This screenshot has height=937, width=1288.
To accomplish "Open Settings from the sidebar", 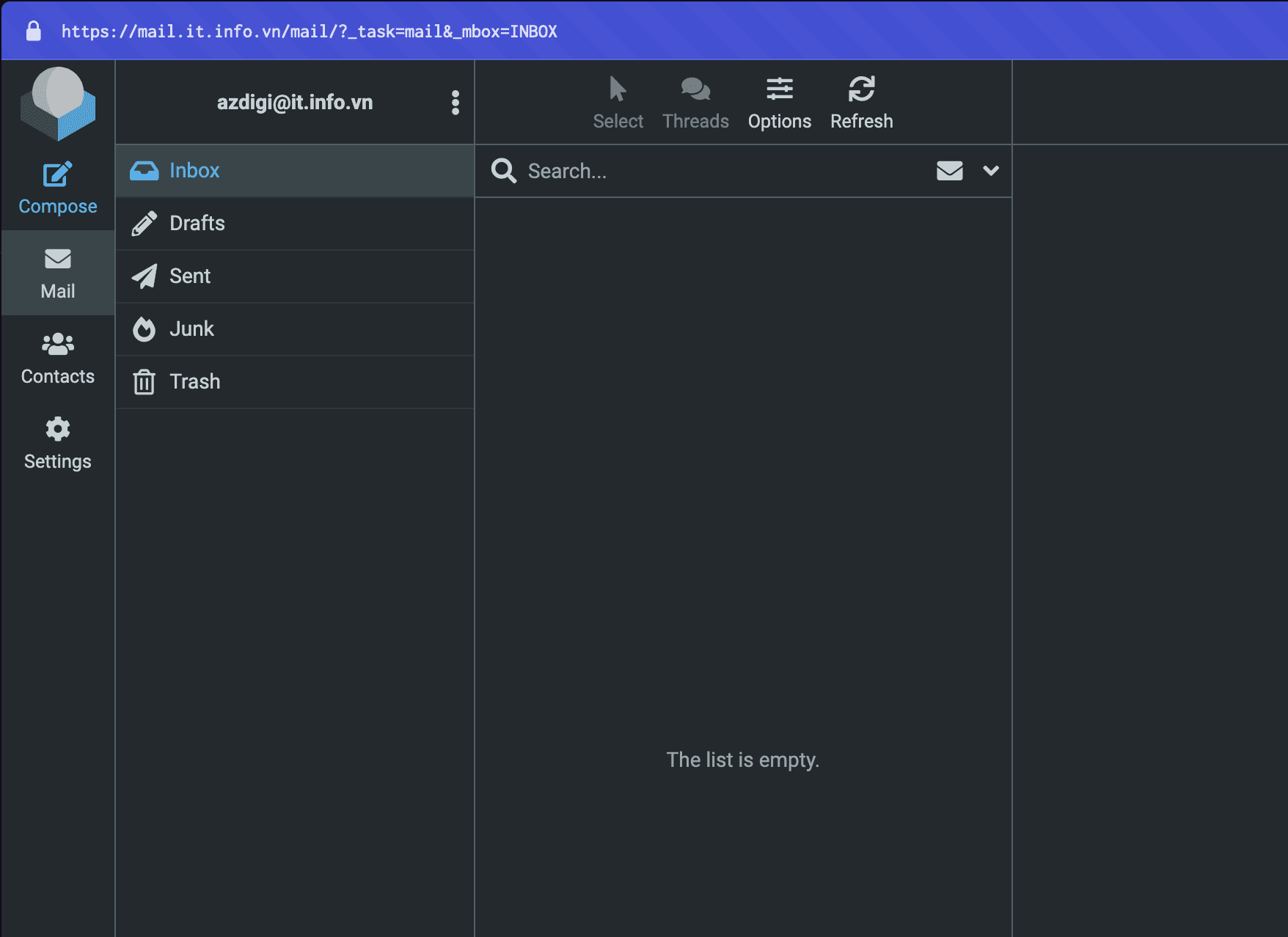I will tap(58, 444).
